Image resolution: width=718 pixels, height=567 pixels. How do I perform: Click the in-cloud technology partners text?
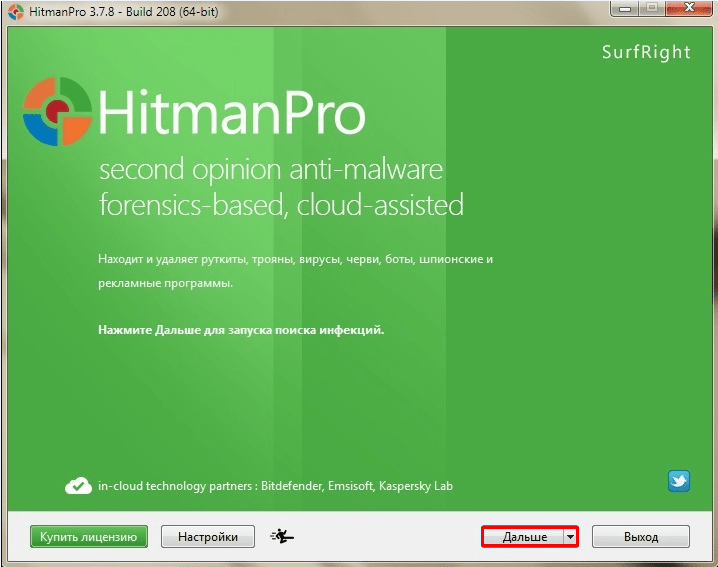(275, 486)
